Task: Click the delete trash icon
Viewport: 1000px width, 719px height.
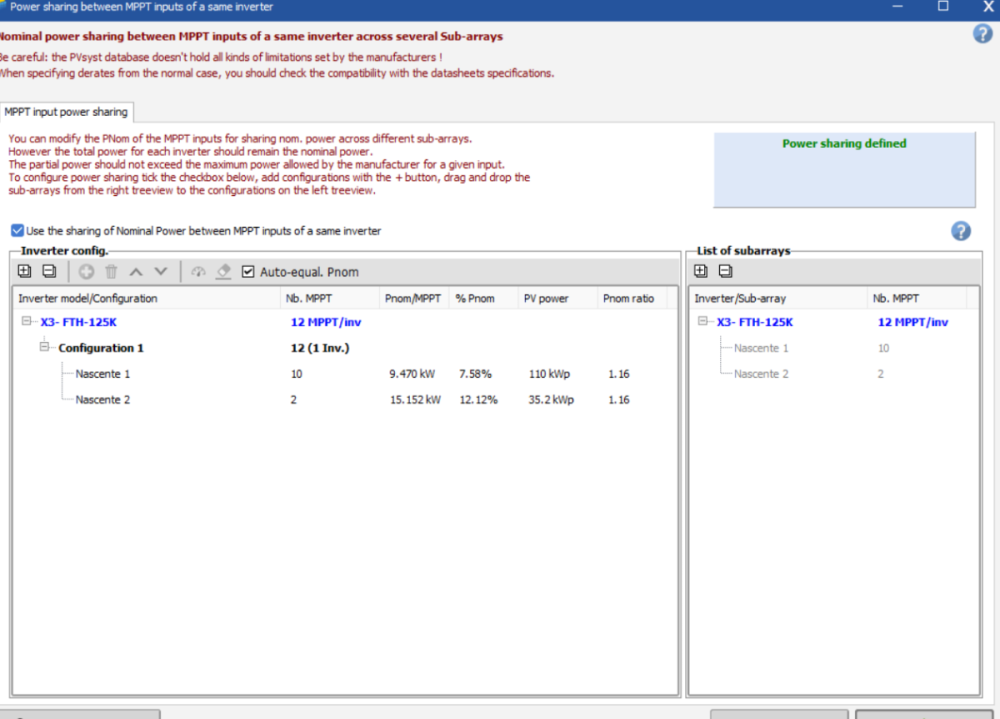Action: pyautogui.click(x=111, y=271)
